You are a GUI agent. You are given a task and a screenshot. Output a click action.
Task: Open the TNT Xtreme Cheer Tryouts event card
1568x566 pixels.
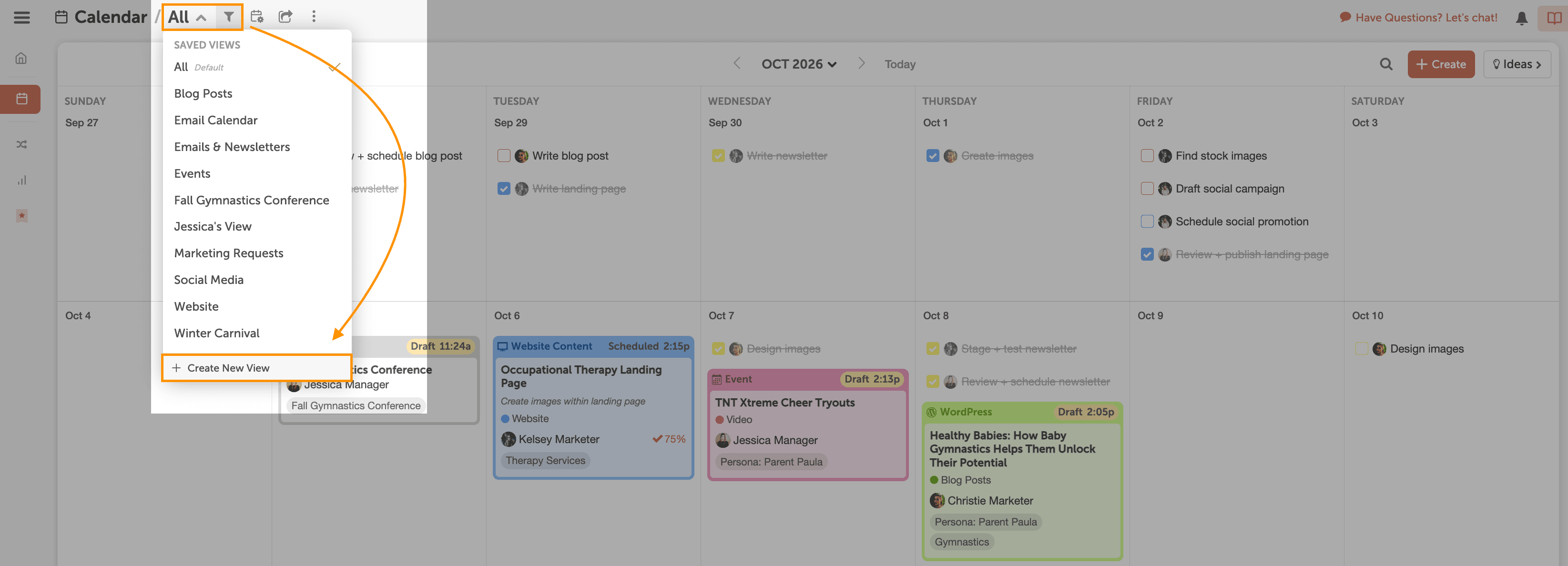[784, 402]
